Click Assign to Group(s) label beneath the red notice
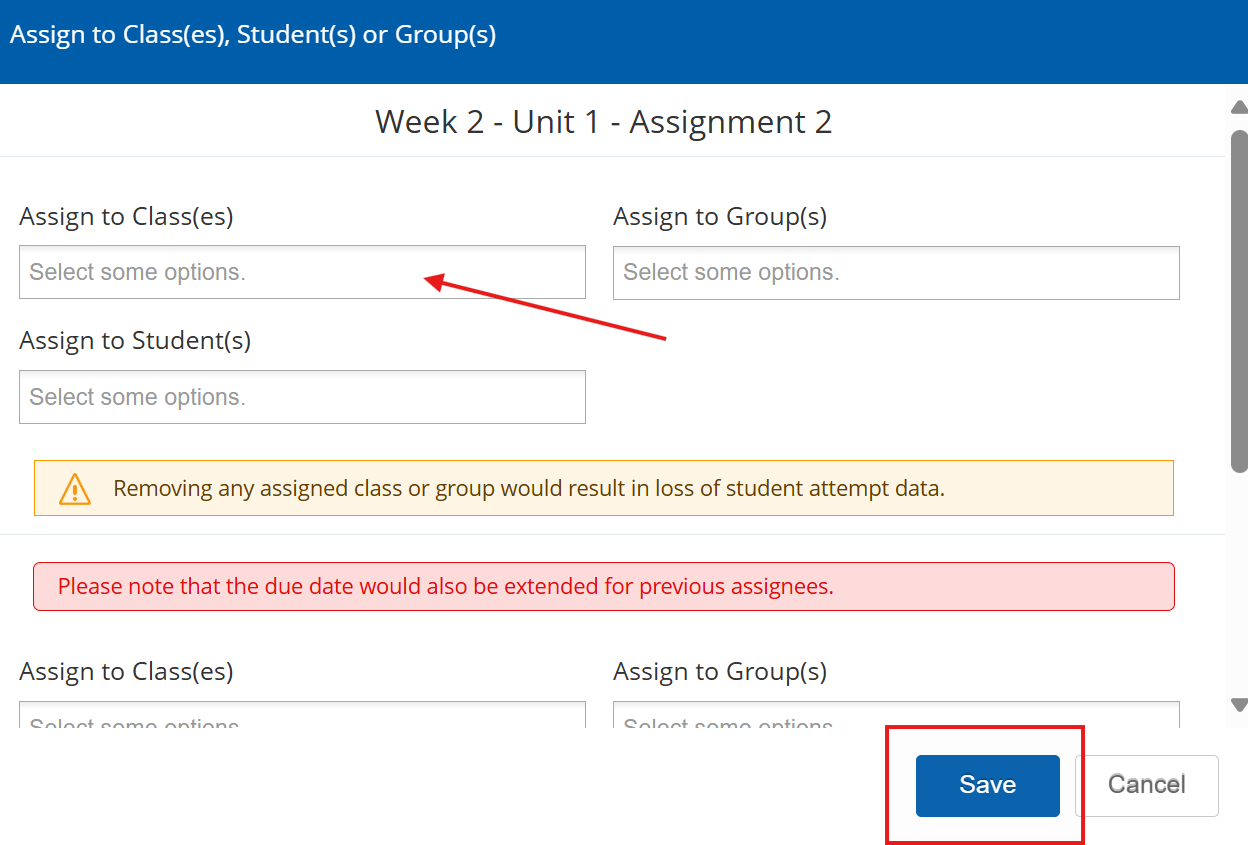The width and height of the screenshot is (1248, 845). pos(720,672)
